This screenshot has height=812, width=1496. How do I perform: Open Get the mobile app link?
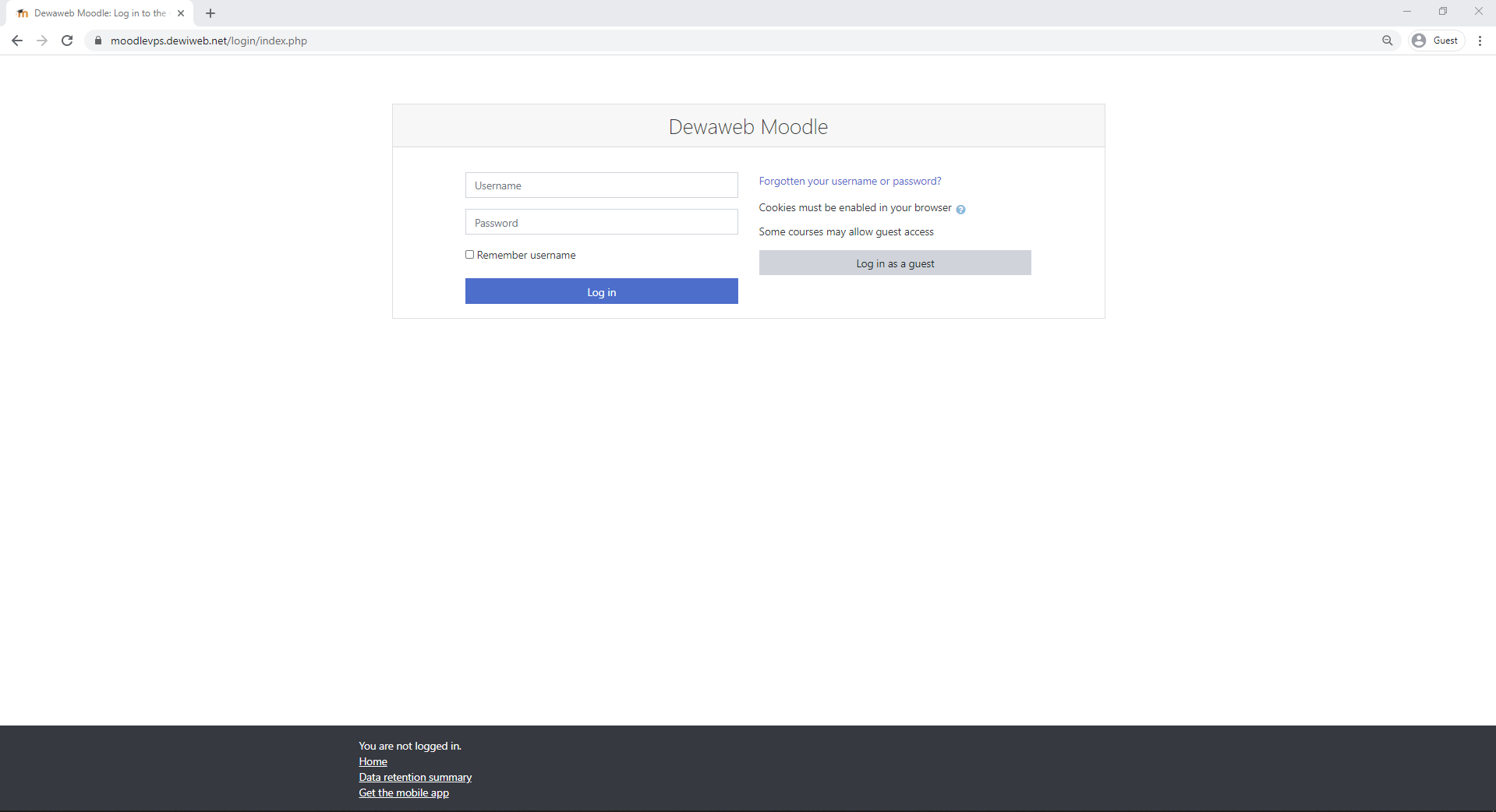(404, 793)
